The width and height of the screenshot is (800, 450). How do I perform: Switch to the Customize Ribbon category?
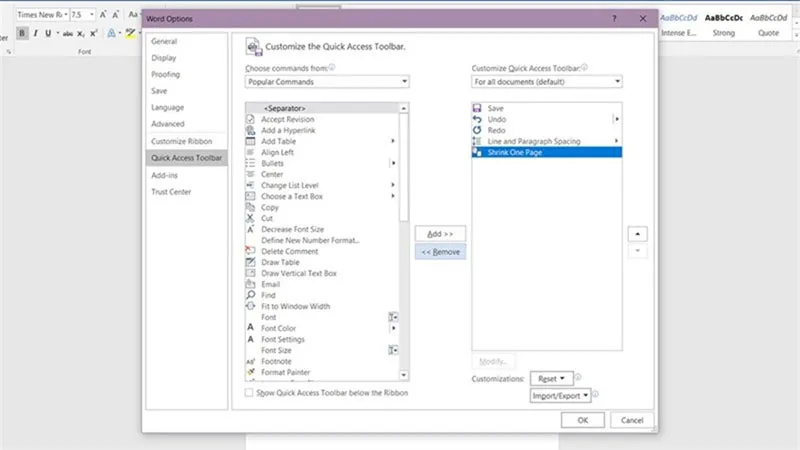[182, 141]
